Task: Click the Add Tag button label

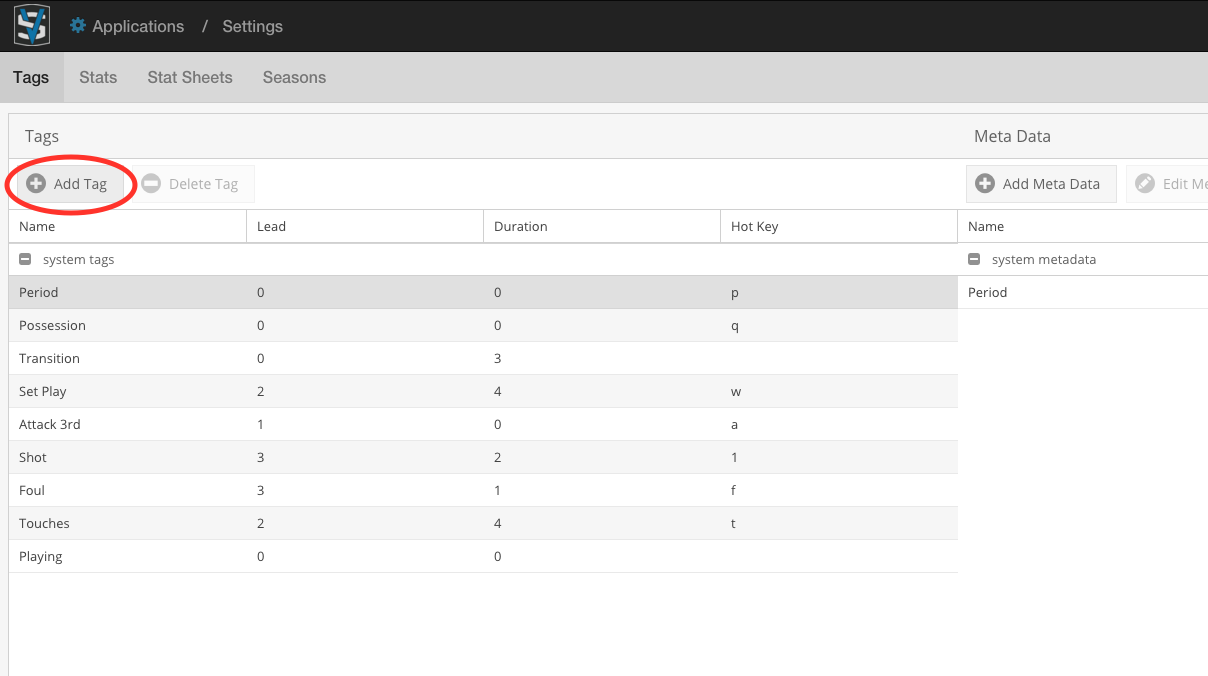Action: tap(80, 184)
